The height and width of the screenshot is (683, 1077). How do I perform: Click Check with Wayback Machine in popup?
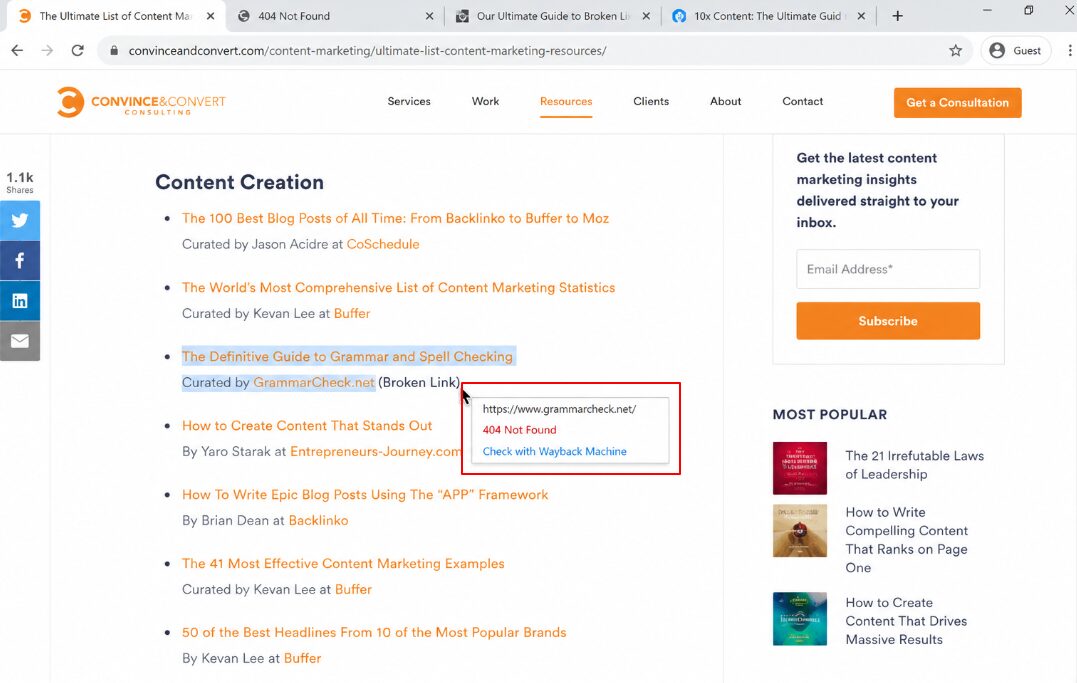(x=554, y=451)
